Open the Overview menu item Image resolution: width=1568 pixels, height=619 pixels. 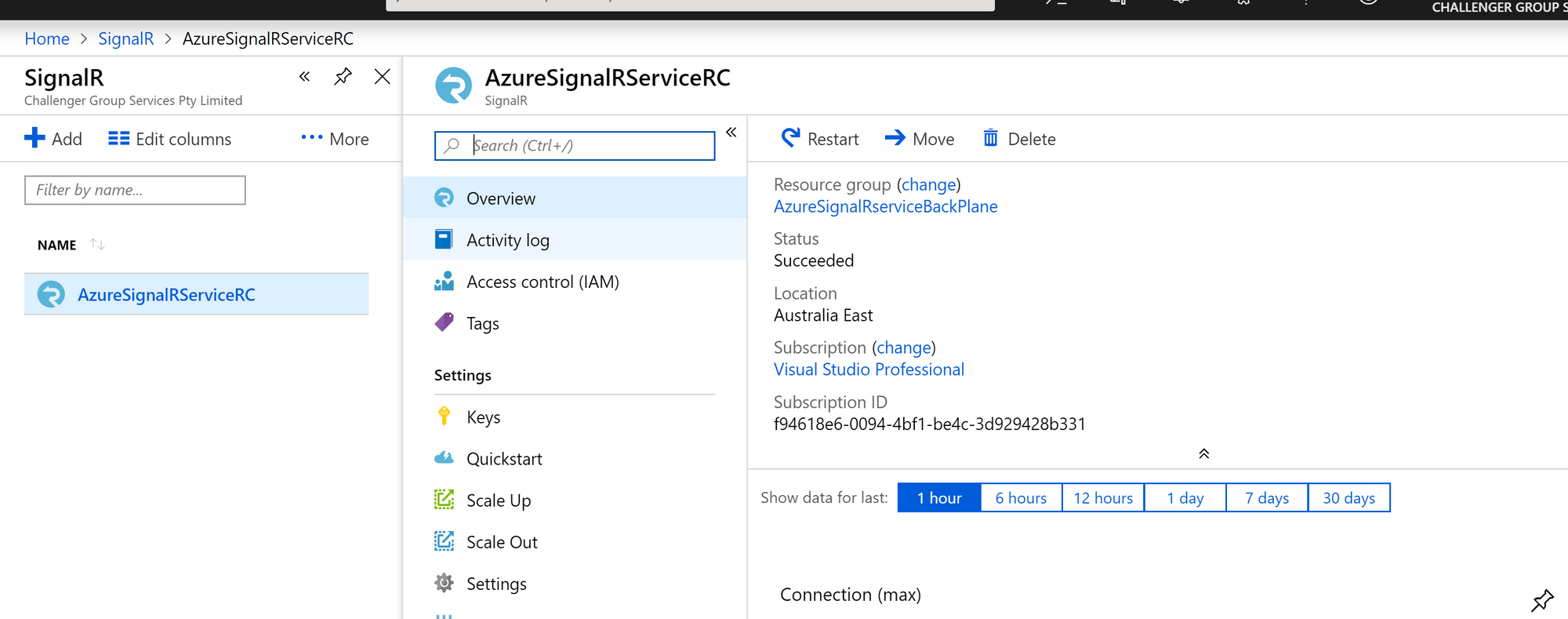(575, 198)
